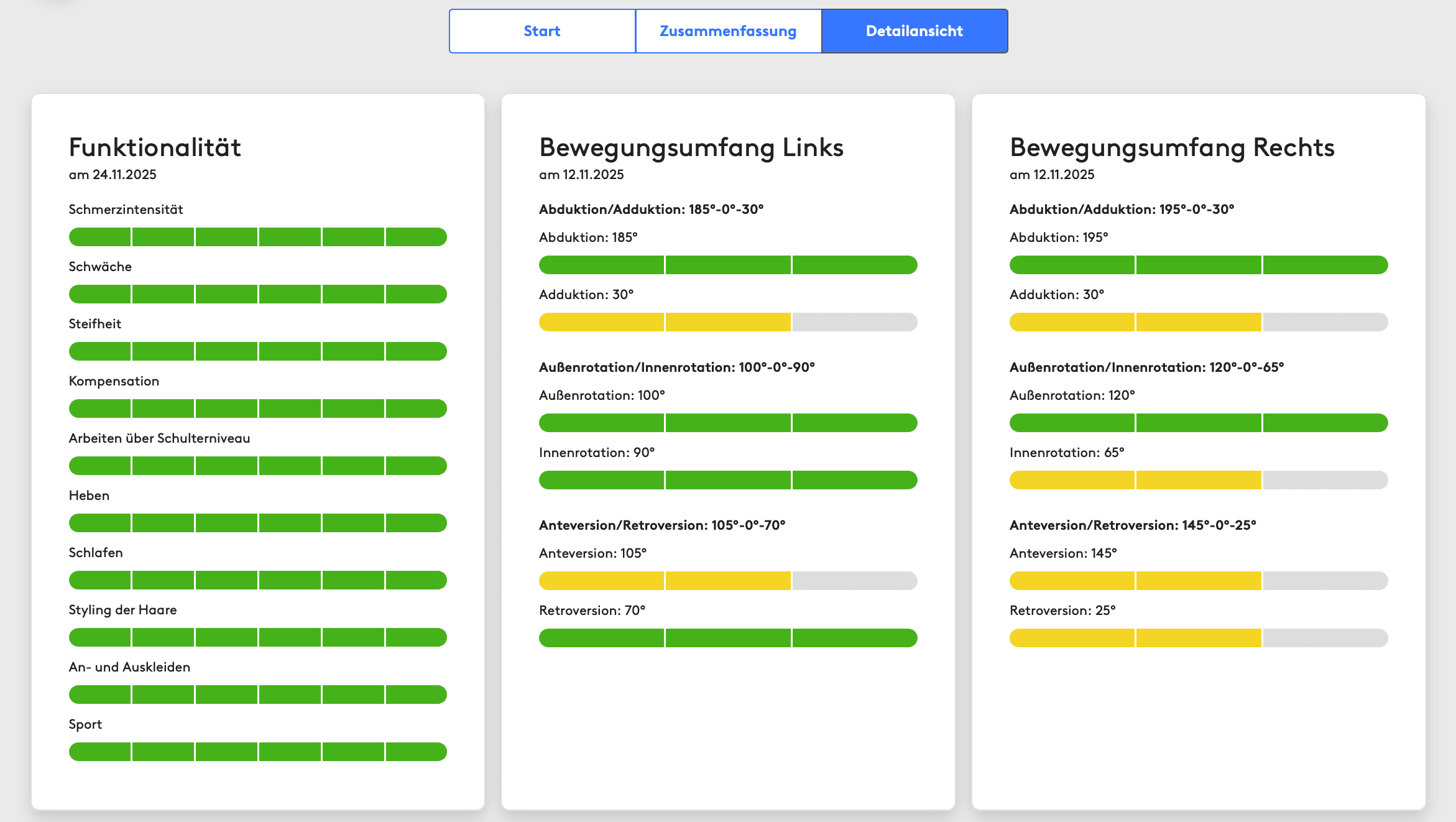The width and height of the screenshot is (1456, 822).
Task: Click the left Anteversion 105° bar
Action: [x=727, y=581]
